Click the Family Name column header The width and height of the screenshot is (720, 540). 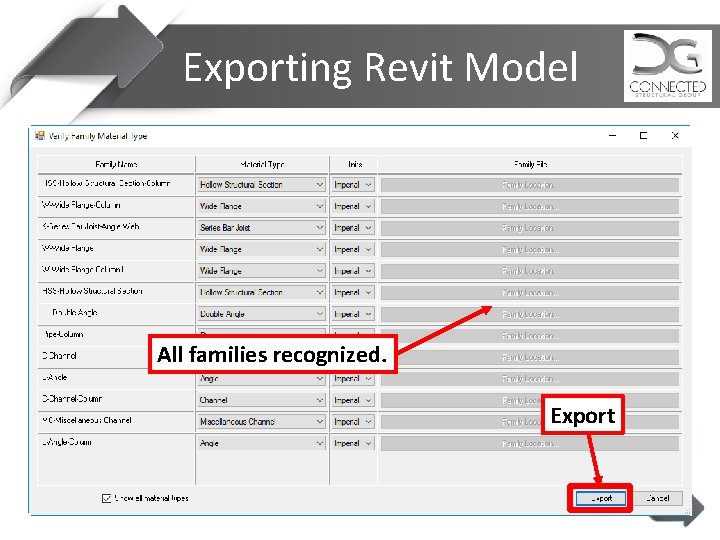(x=116, y=164)
